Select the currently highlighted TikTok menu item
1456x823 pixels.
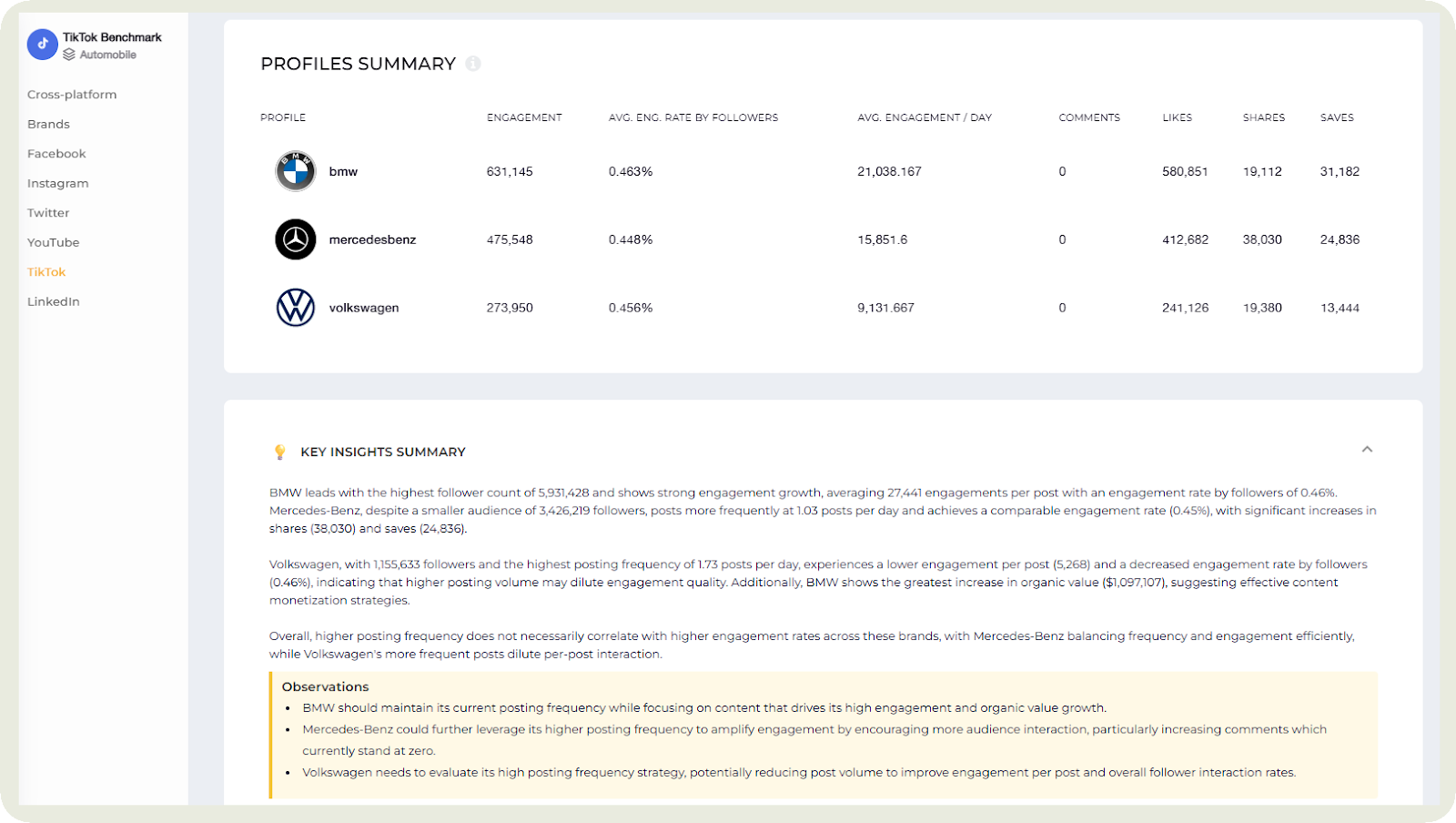46,271
